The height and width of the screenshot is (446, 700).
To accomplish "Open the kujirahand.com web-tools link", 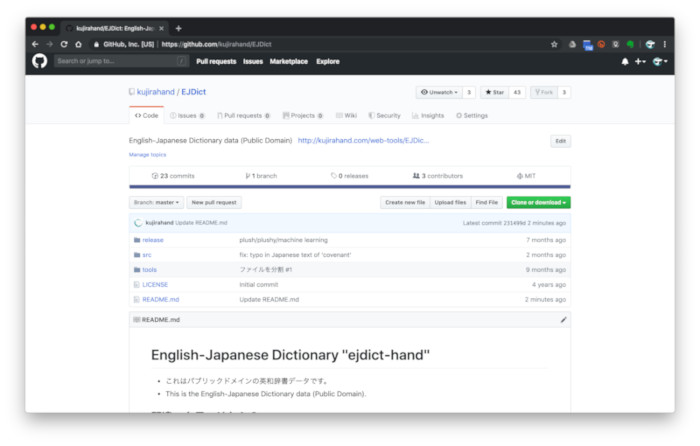I will click(x=363, y=140).
